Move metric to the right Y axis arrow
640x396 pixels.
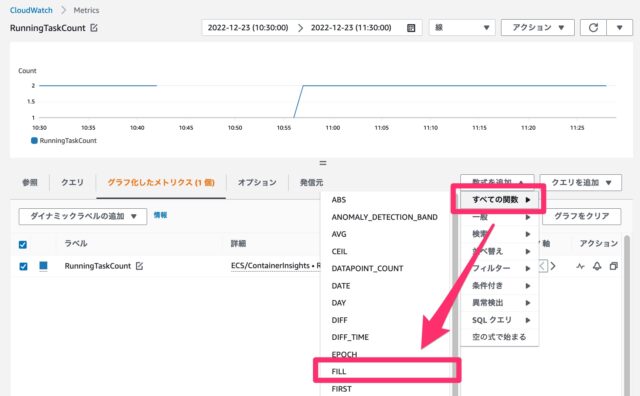pos(553,266)
